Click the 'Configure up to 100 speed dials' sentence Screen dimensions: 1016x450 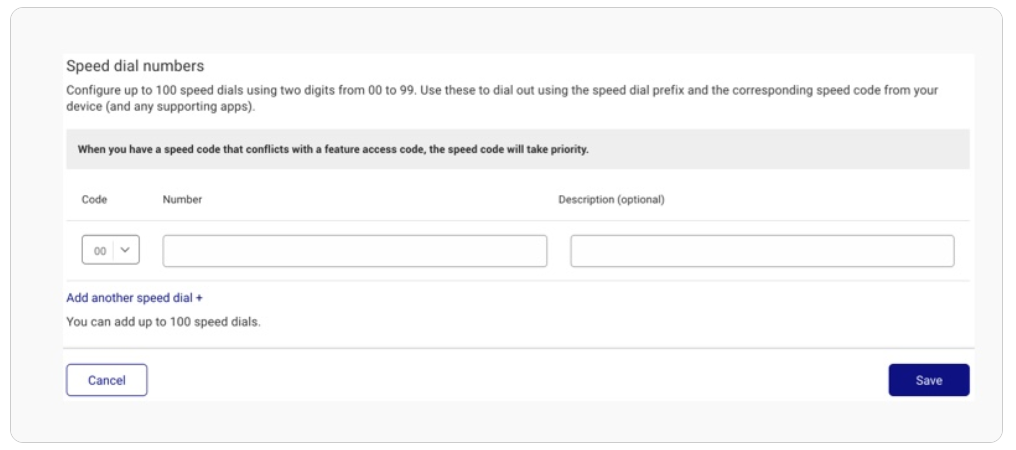click(241, 90)
